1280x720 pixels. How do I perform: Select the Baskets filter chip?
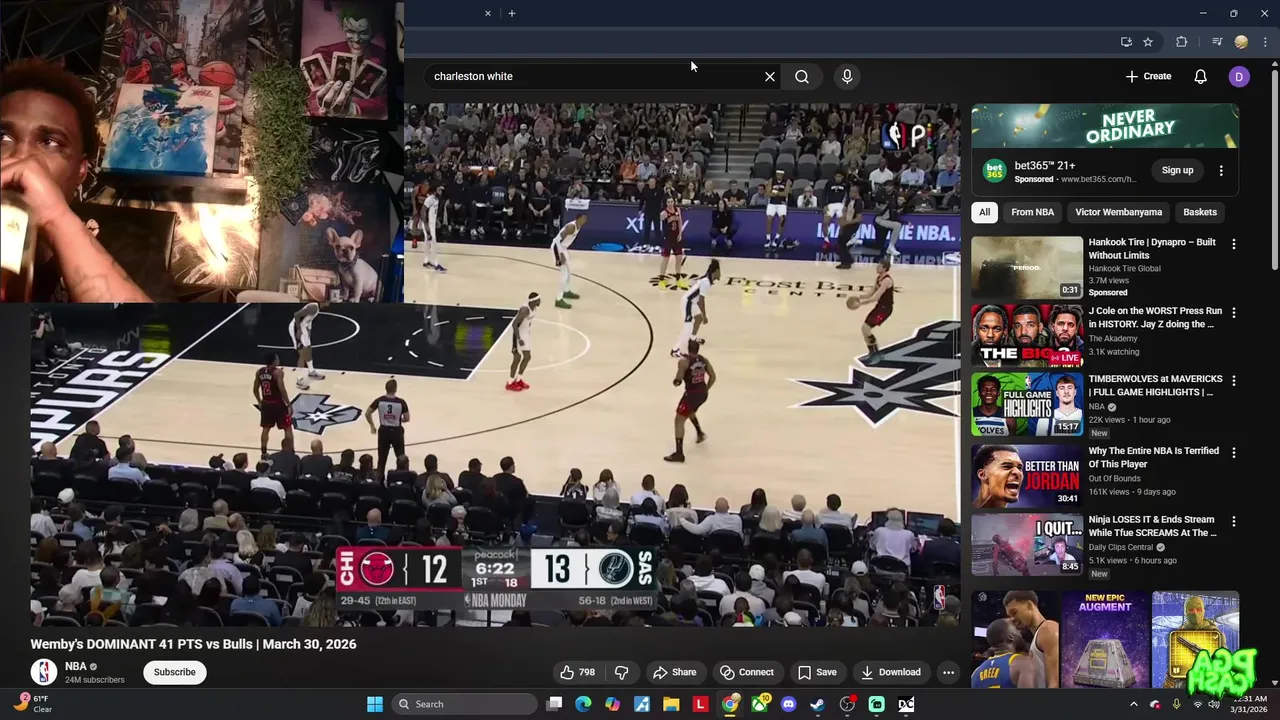(x=1200, y=212)
